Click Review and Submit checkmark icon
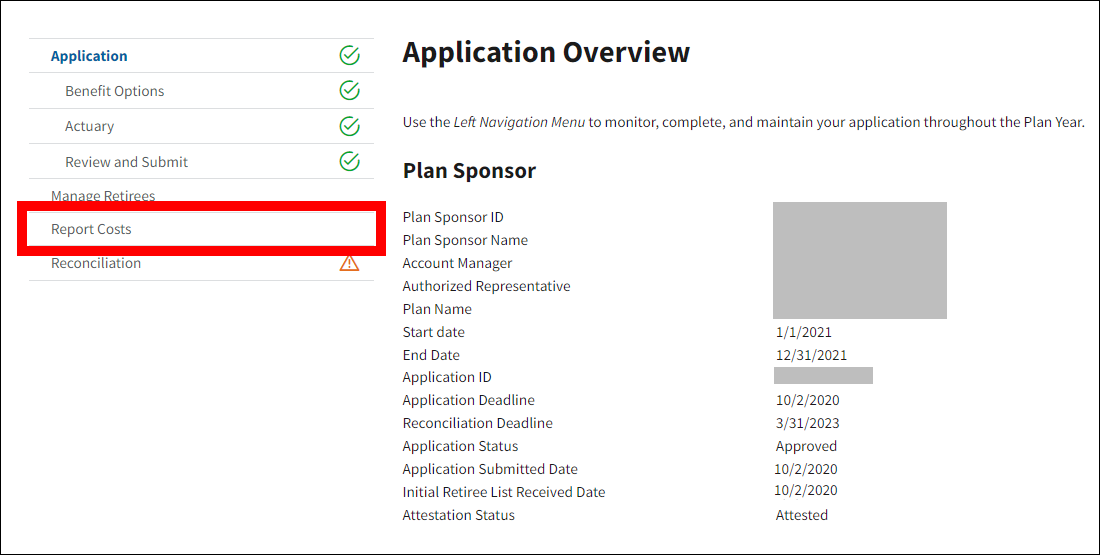 349,161
